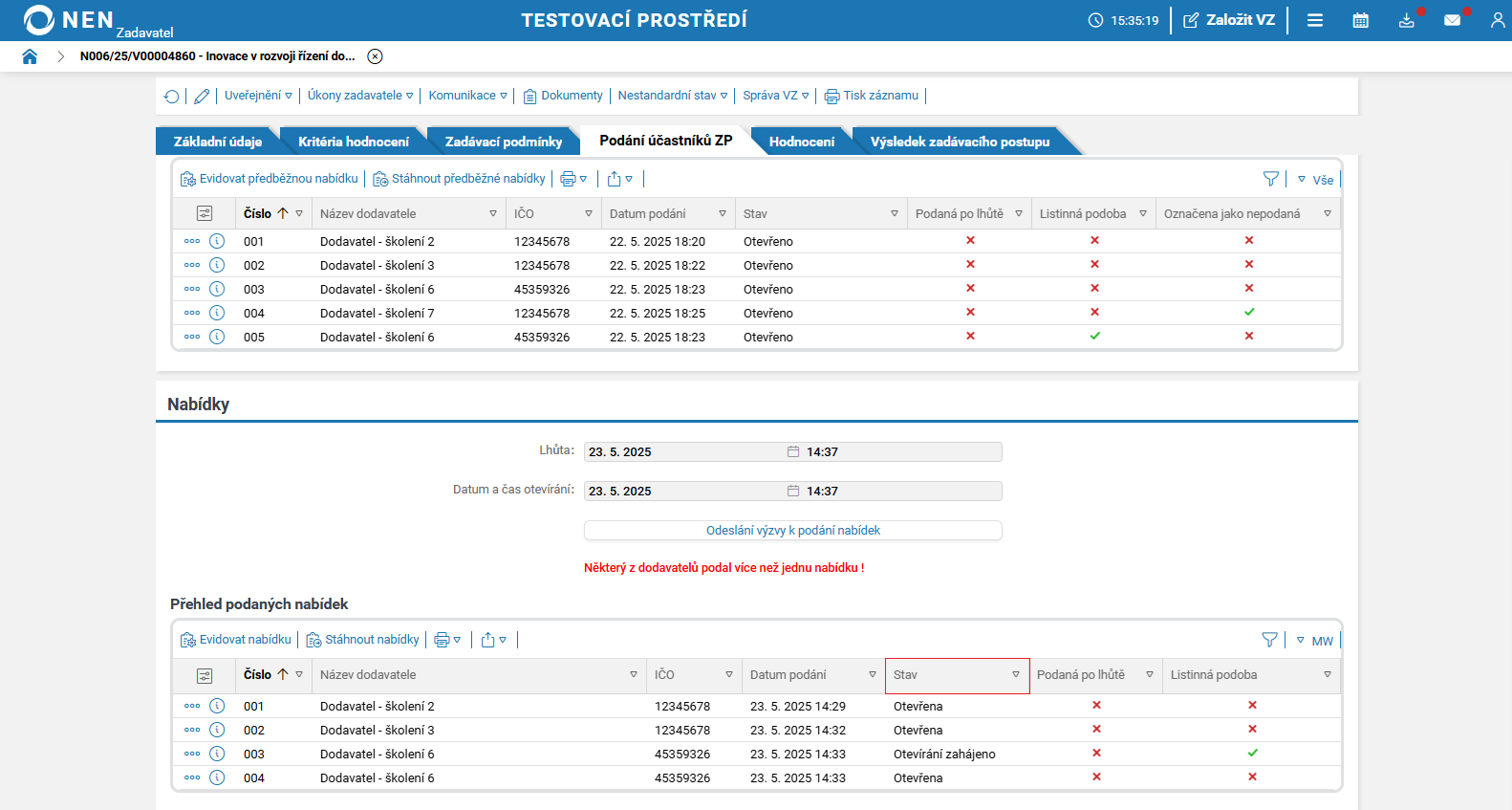Open the Zadávací podmínky tab

point(503,142)
